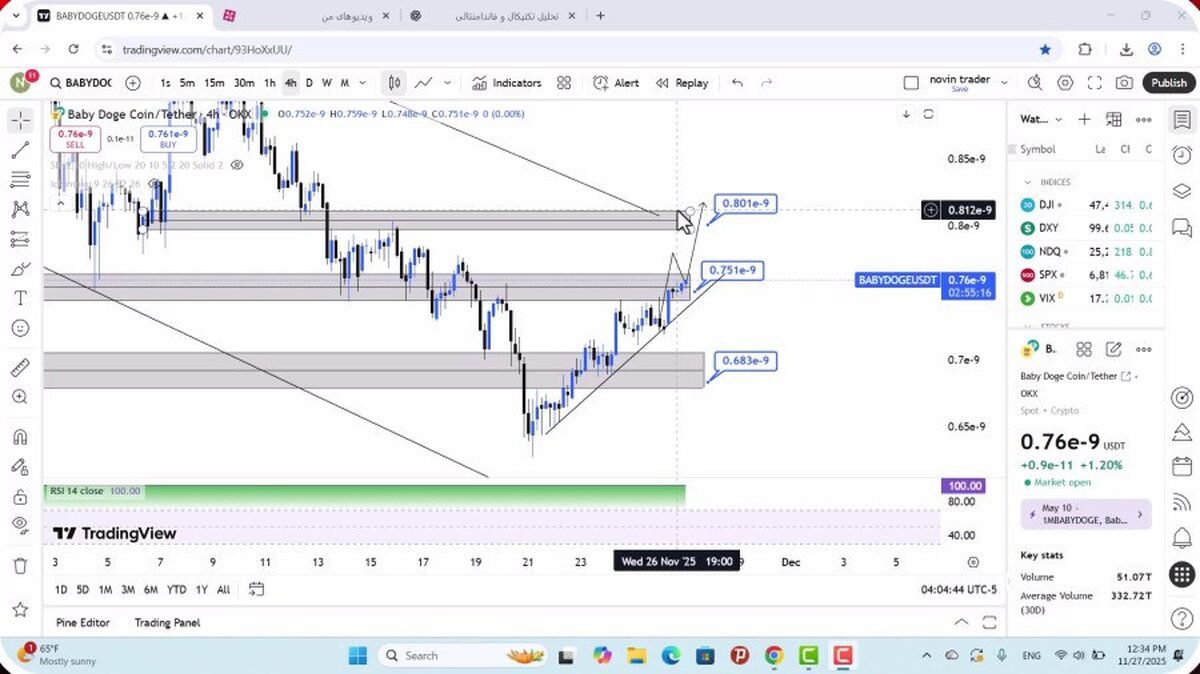Select the ruler measure tool

click(x=20, y=368)
